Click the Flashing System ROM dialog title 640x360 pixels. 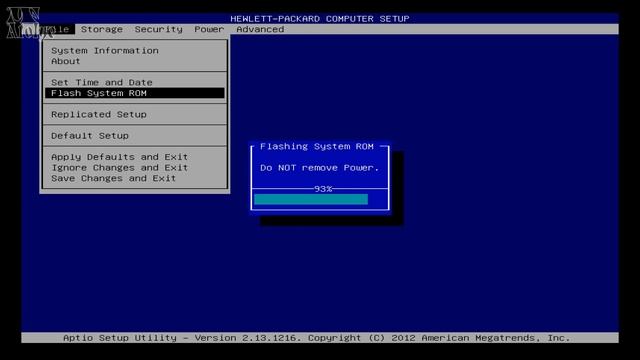pyautogui.click(x=317, y=147)
